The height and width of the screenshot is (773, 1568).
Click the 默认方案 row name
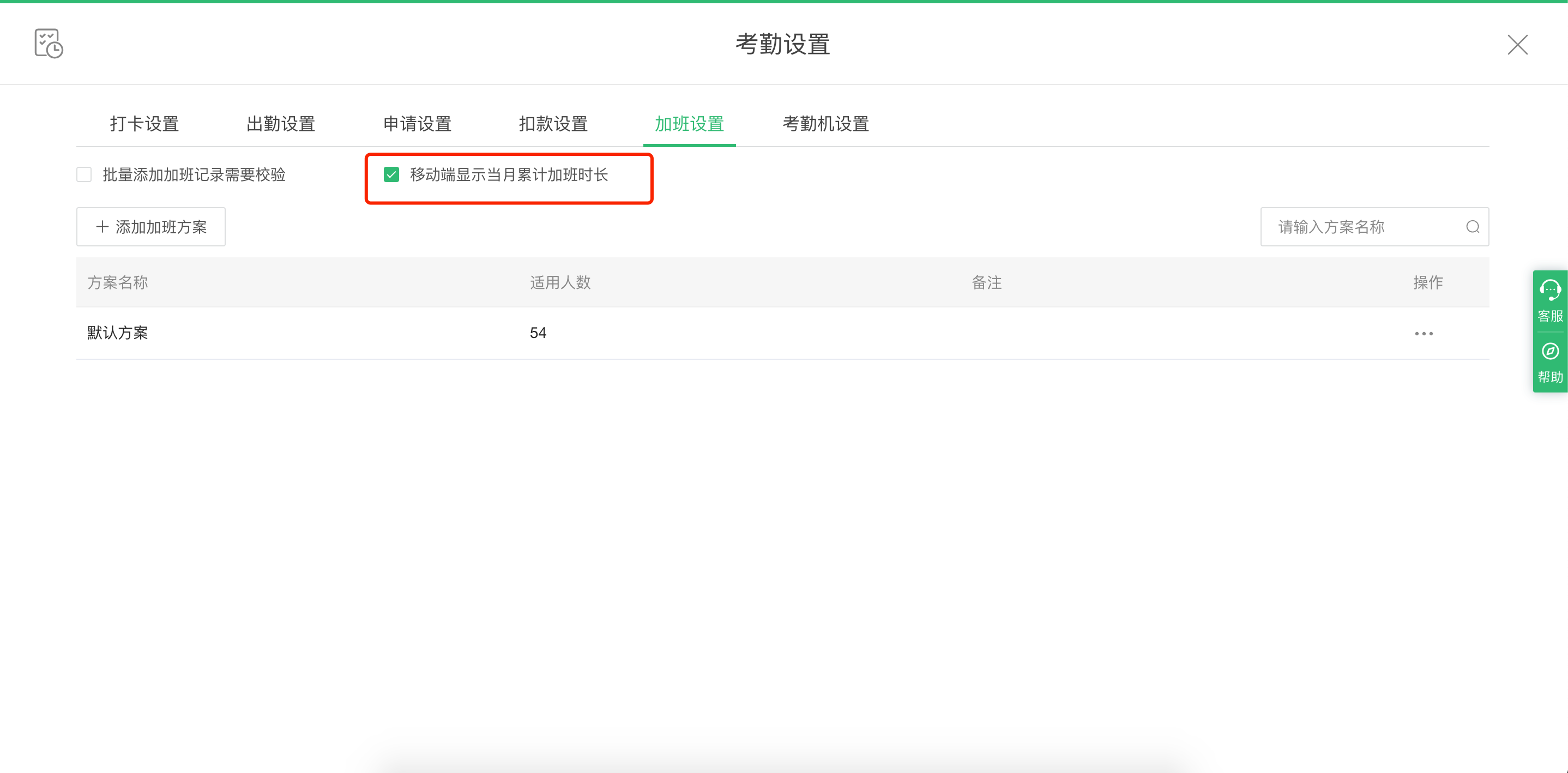[117, 333]
